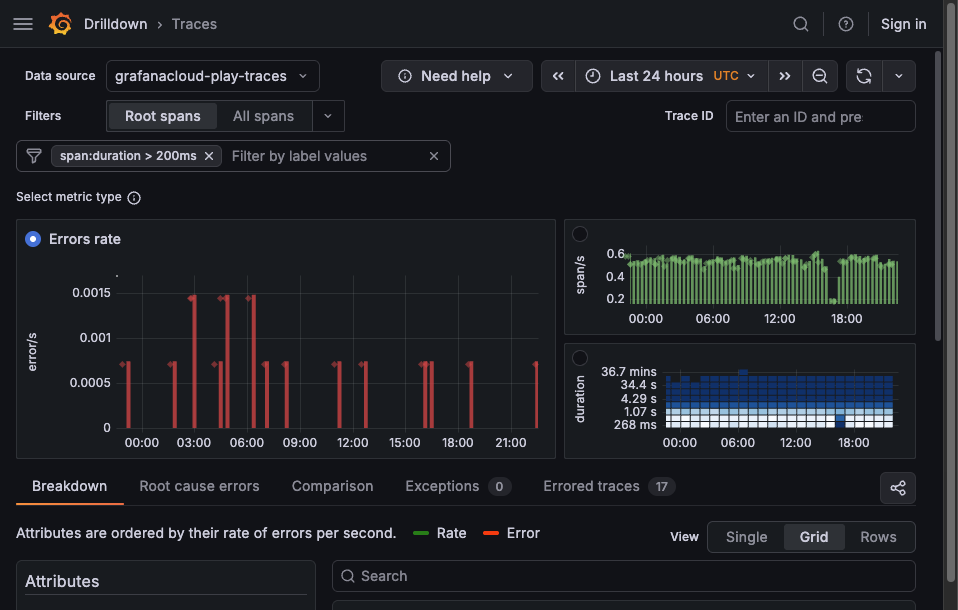Viewport: 958px width, 610px height.
Task: Click the share icon button
Action: tap(898, 488)
